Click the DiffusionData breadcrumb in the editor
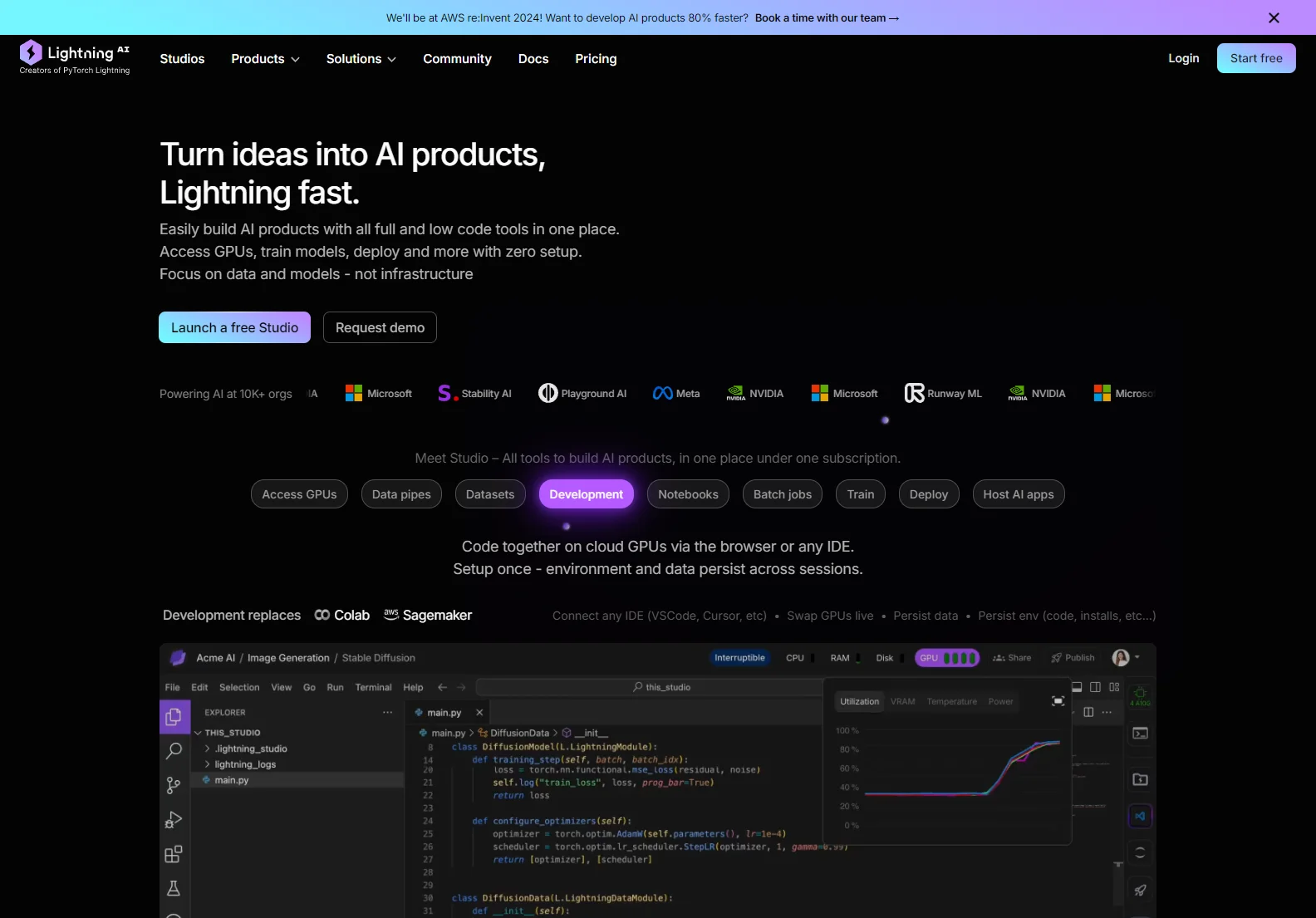 (x=513, y=733)
